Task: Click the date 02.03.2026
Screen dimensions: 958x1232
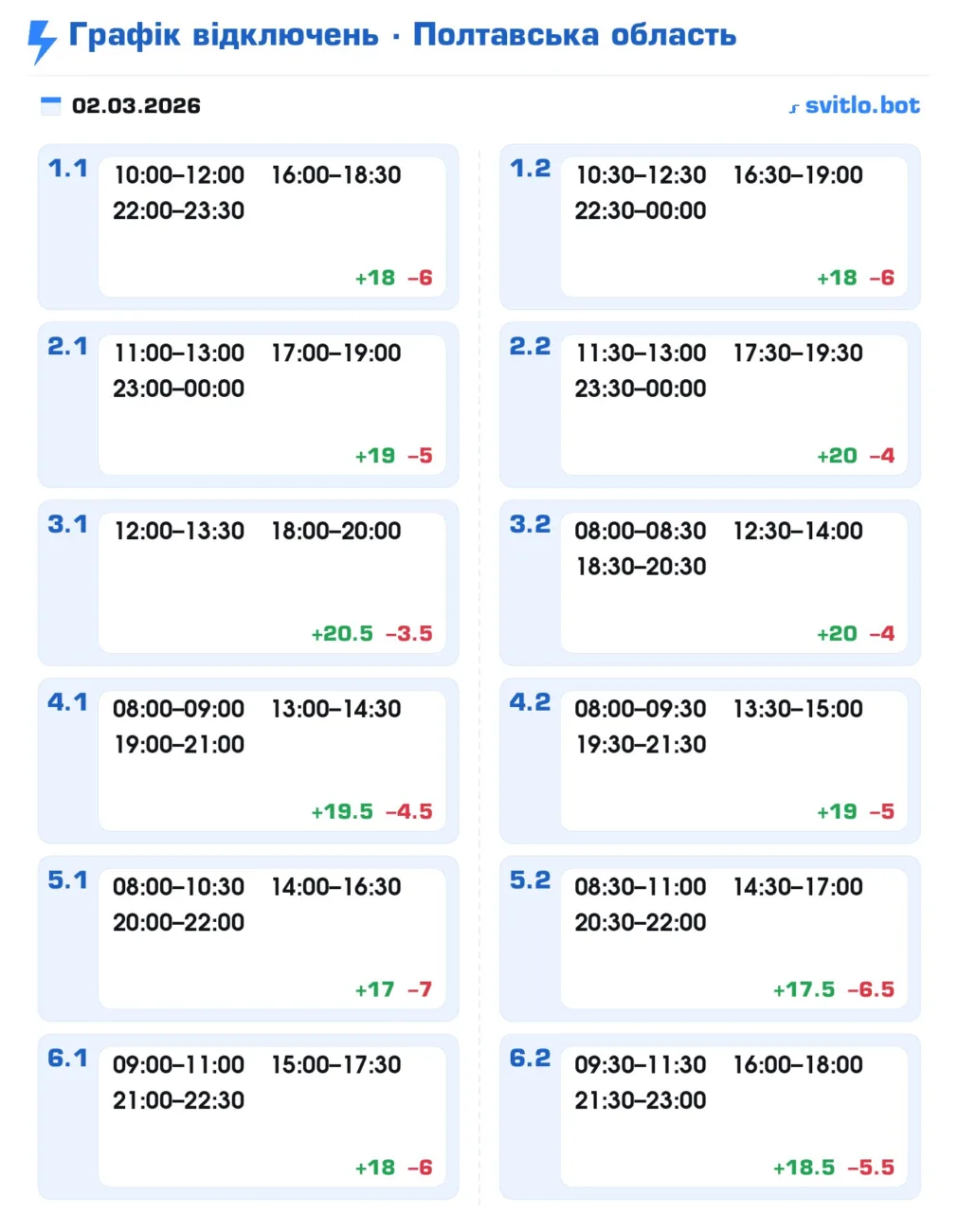Action: [136, 105]
